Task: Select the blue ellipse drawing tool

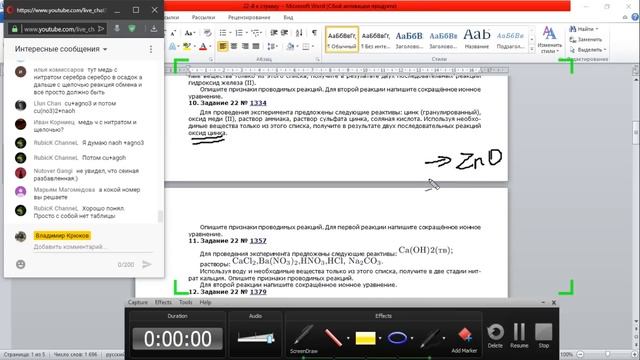Action: click(397, 338)
